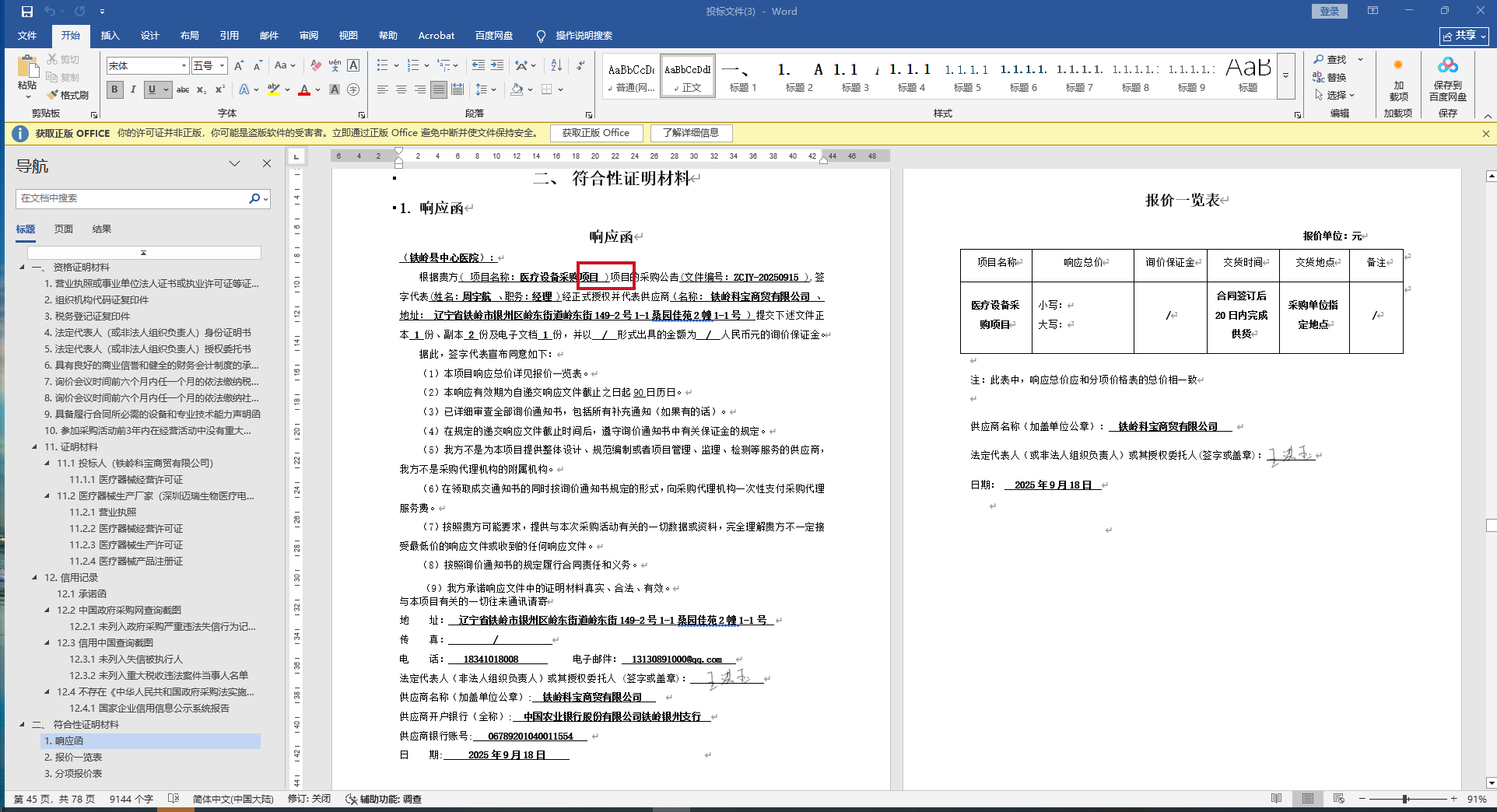Open the 选择 dropdown in editing group
This screenshot has height=812, width=1497.
click(x=1335, y=95)
